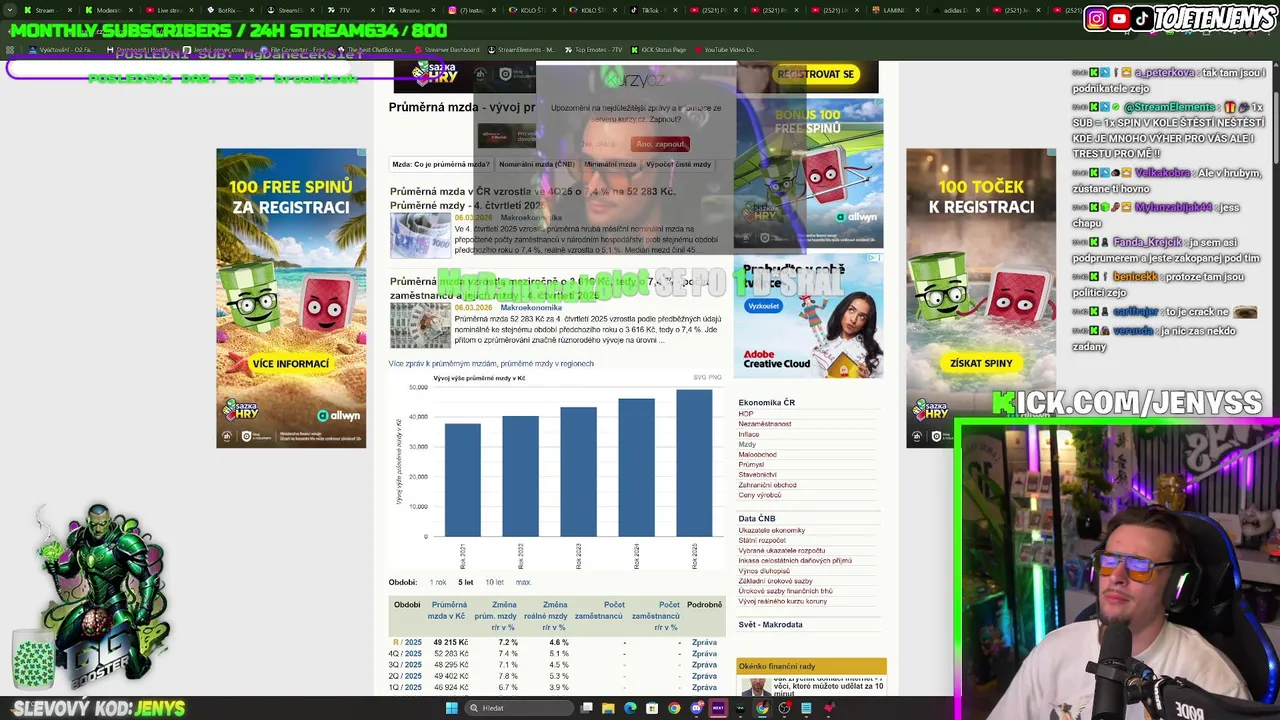This screenshot has width=1280, height=720.
Task: Open the Sazka Hry logo in the top banner
Action: click(x=436, y=74)
